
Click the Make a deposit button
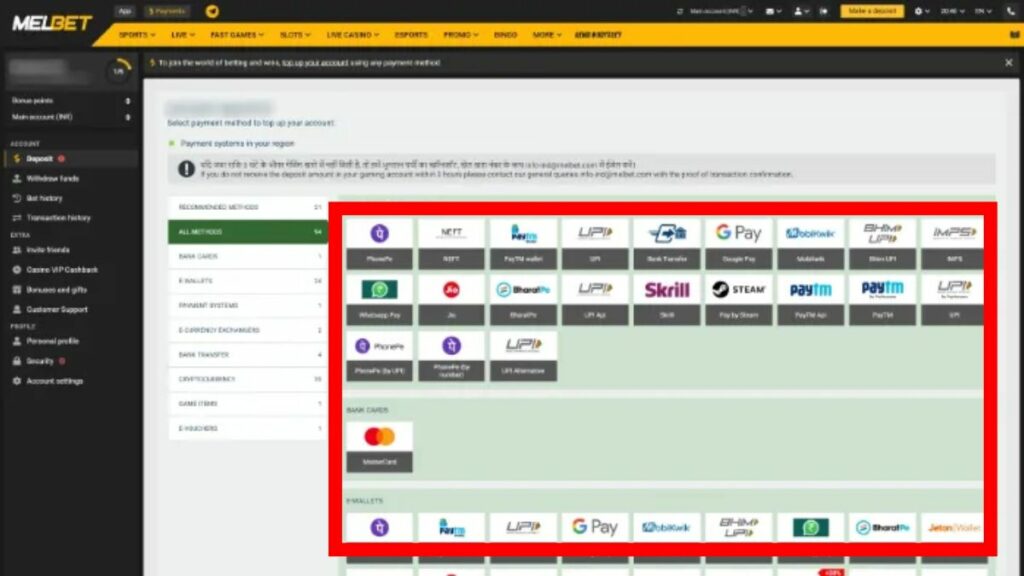[872, 11]
